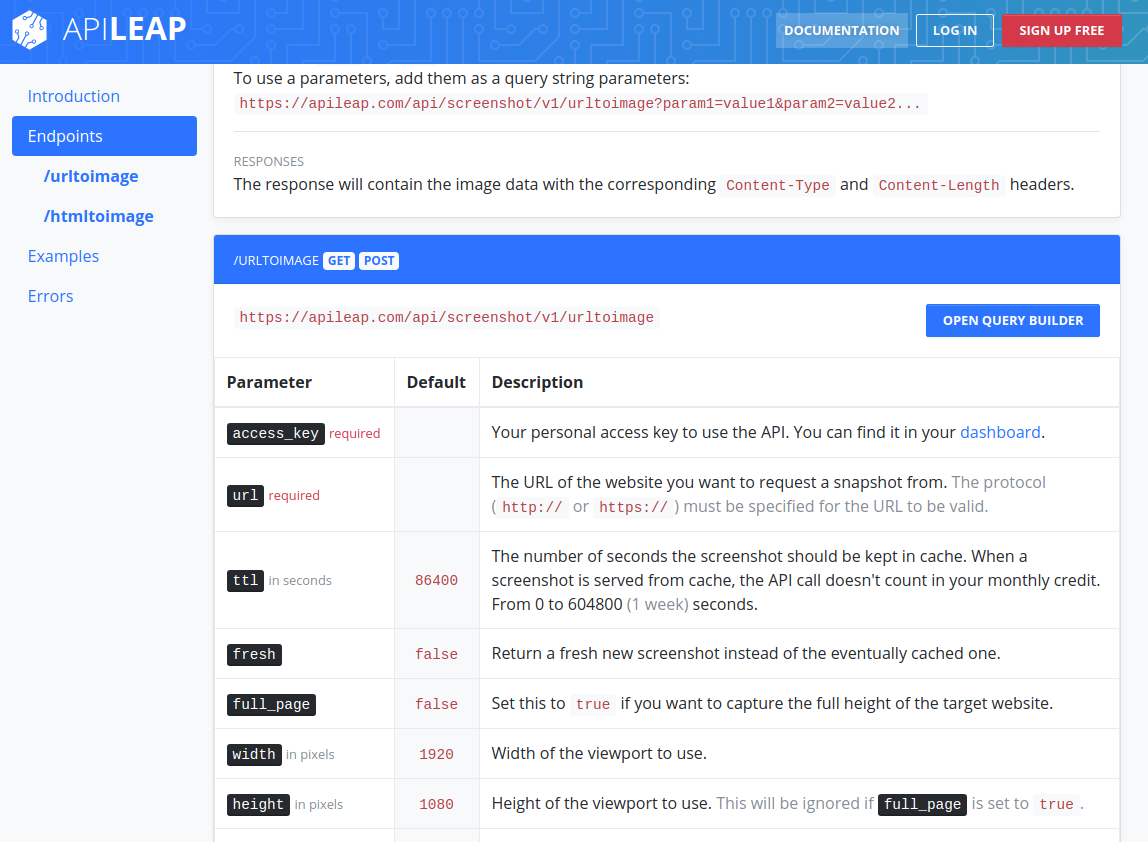The height and width of the screenshot is (842, 1148).
Task: Click the url parameter label
Action: [245, 495]
